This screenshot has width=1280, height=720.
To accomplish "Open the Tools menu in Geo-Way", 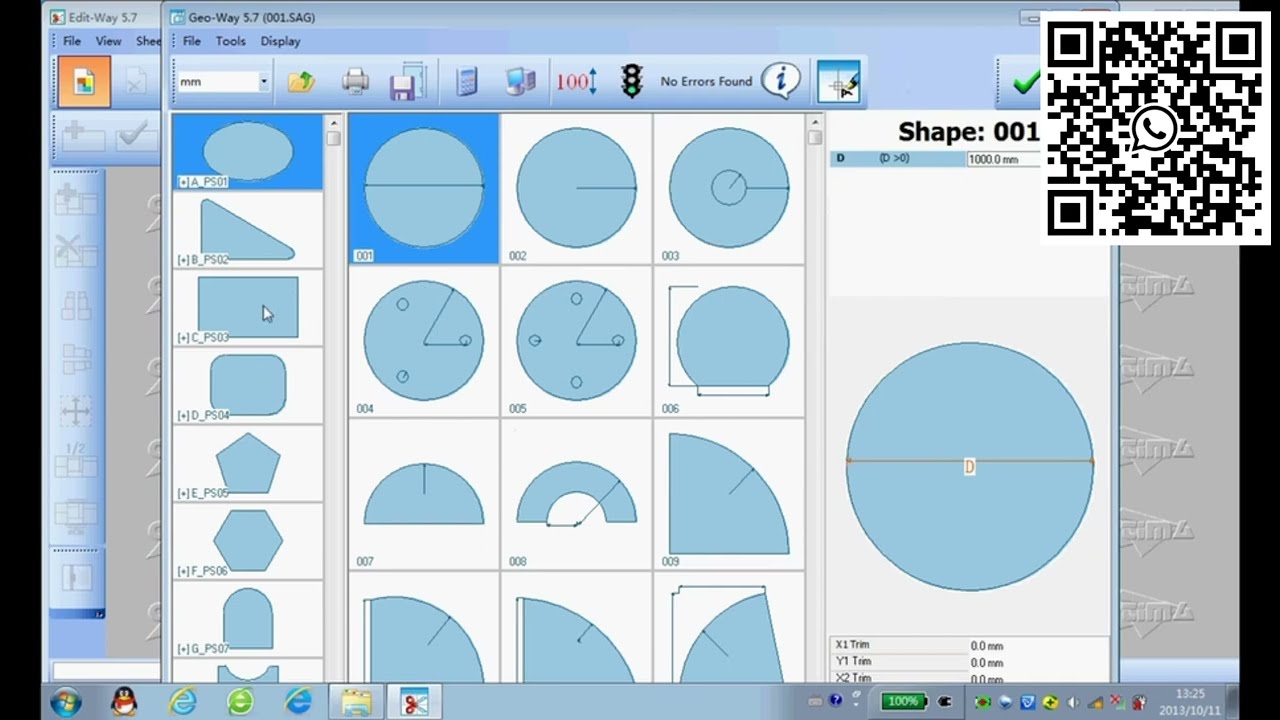I will point(230,41).
